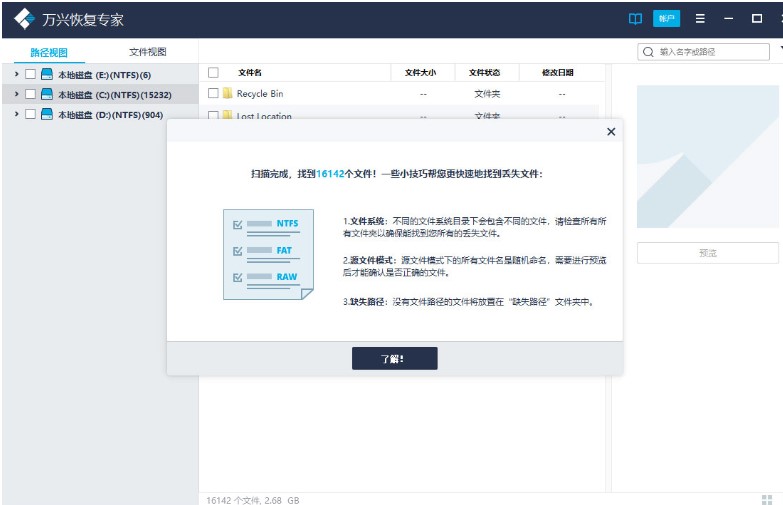This screenshot has width=783, height=505.
Task: Click the local disk (E:) drive icon
Action: pos(46,75)
